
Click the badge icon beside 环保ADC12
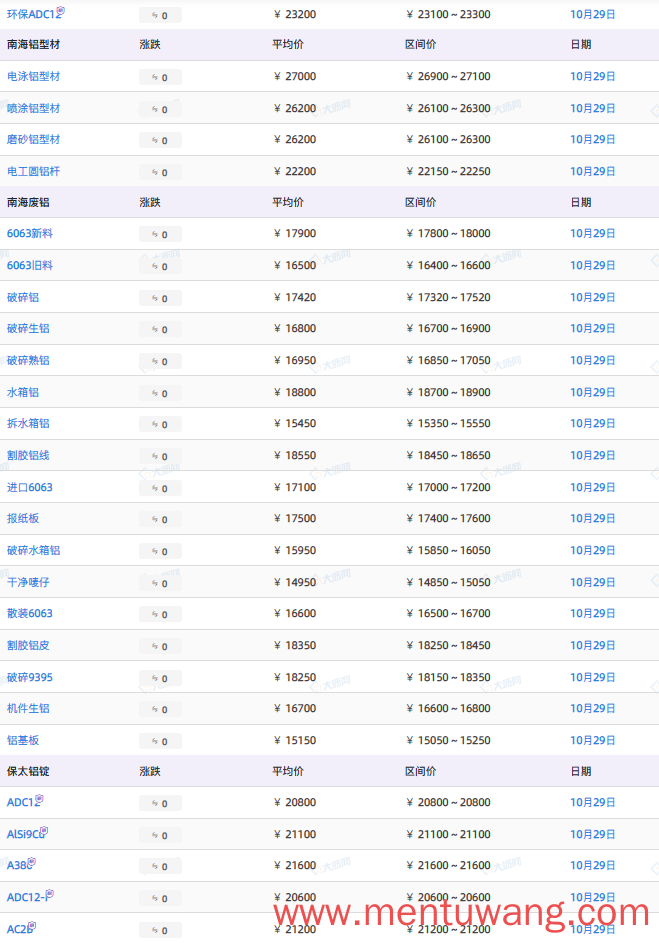coord(61,10)
